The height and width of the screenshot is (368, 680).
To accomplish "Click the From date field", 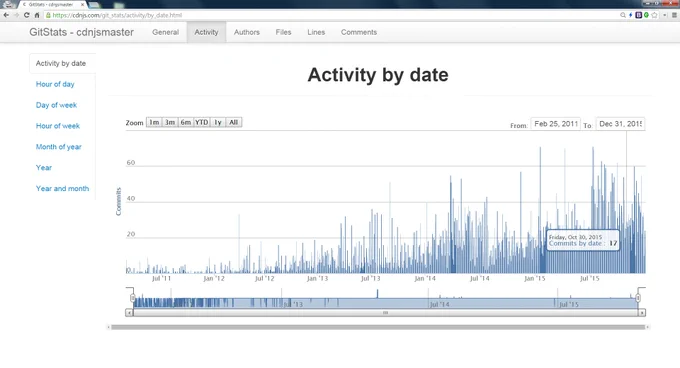I will click(x=556, y=124).
